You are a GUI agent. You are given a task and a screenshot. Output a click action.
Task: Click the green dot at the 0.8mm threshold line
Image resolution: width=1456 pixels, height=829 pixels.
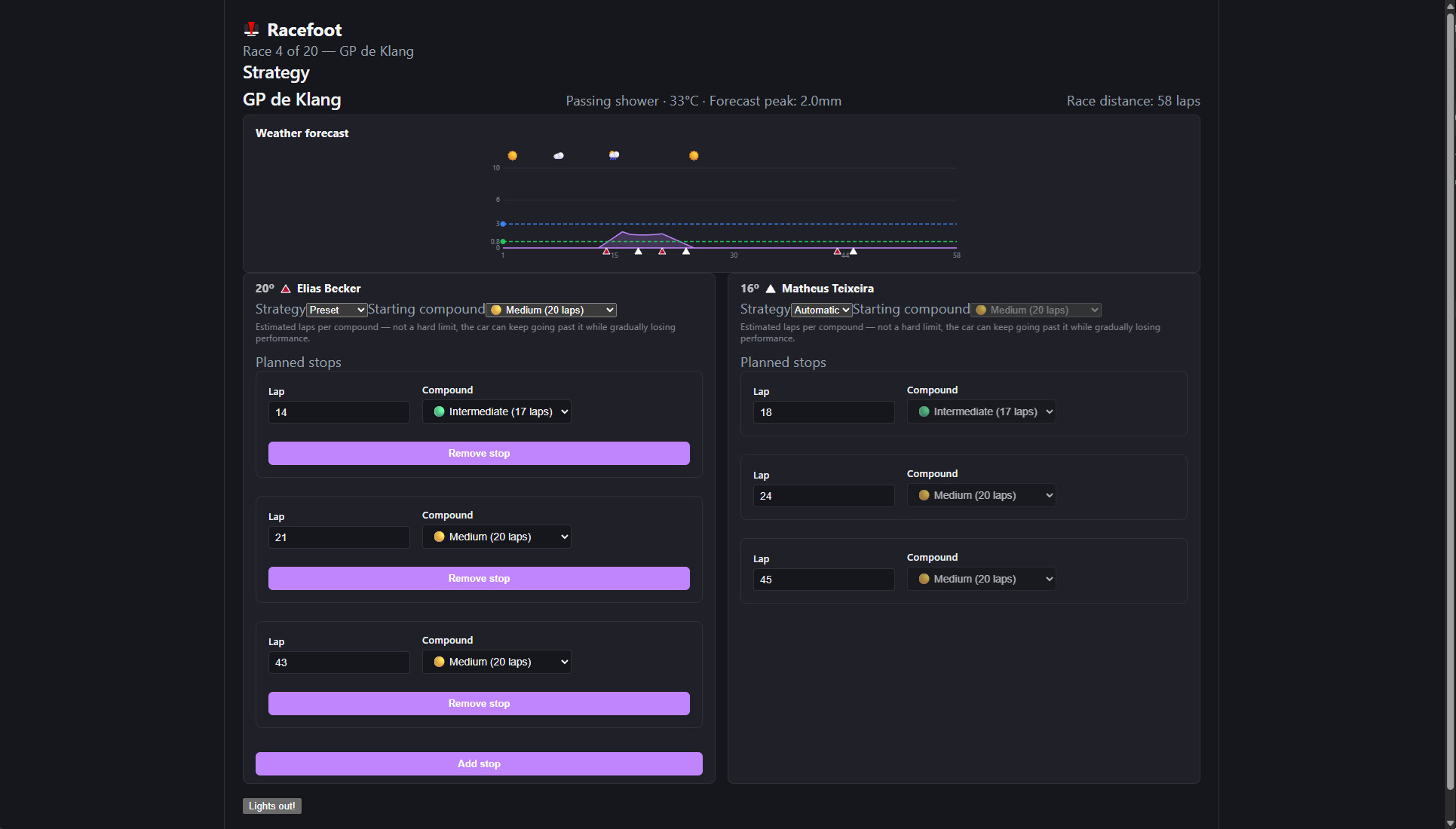coord(503,241)
